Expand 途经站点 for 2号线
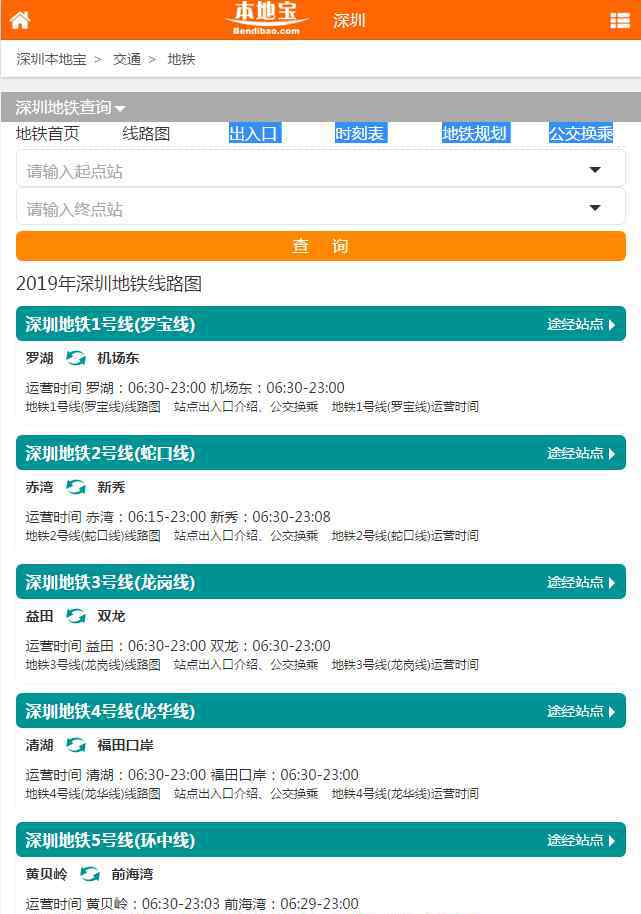This screenshot has width=641, height=914. [x=580, y=453]
